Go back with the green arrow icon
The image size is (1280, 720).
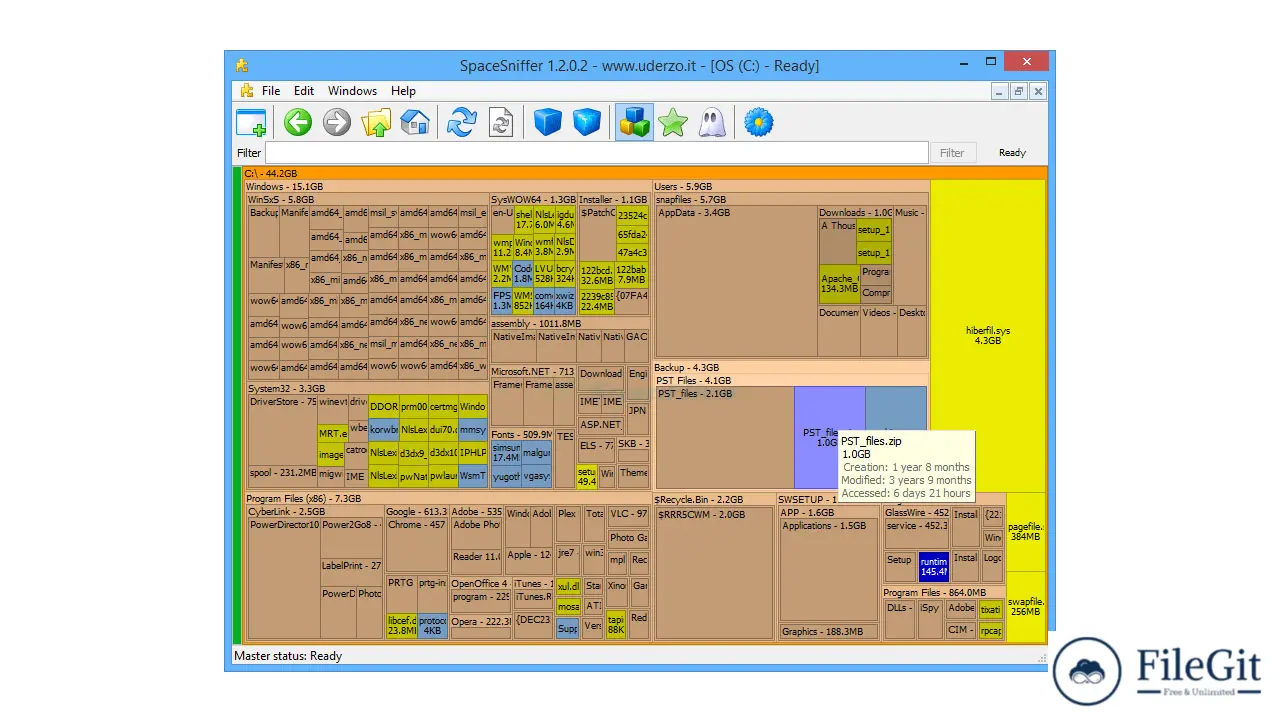298,123
